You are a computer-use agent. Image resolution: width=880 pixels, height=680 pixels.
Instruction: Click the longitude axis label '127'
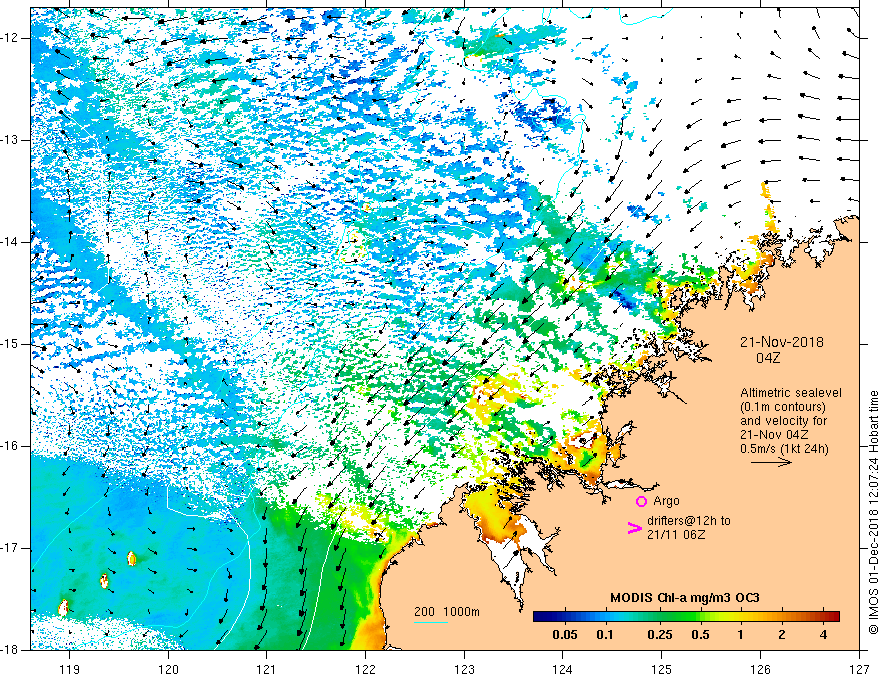click(859, 669)
